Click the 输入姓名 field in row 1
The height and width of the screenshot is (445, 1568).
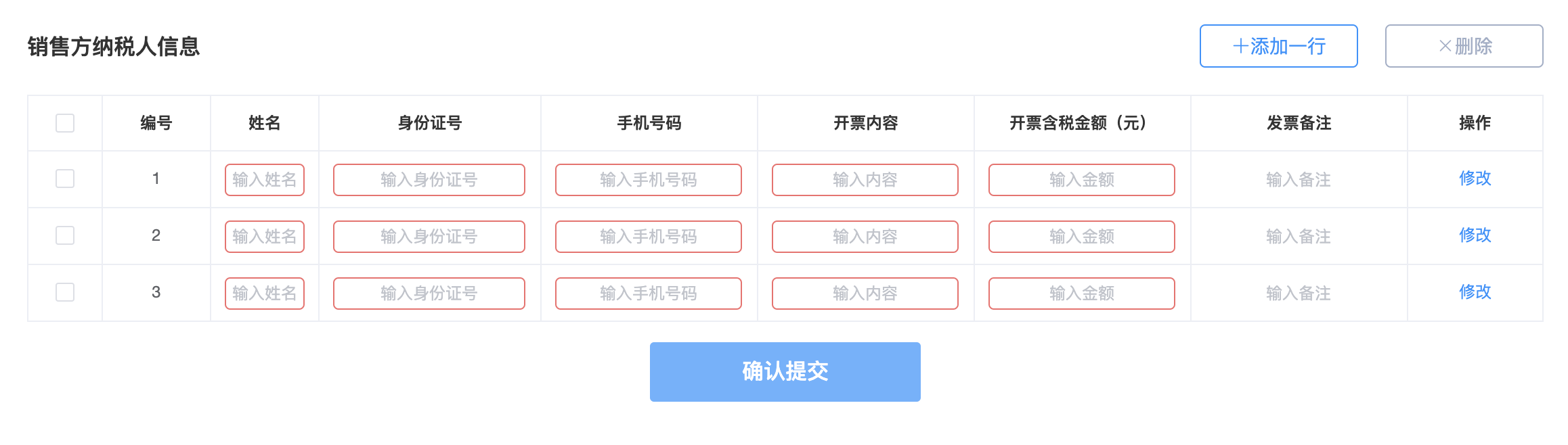click(264, 179)
